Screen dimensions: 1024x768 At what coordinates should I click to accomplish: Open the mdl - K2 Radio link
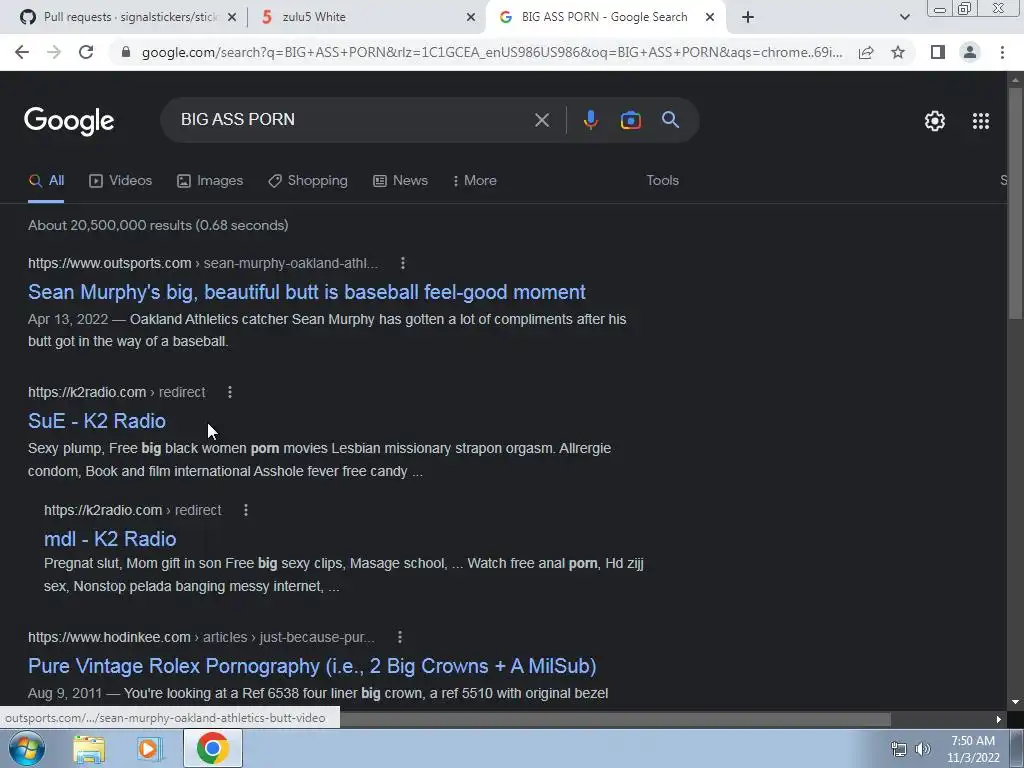click(x=110, y=539)
